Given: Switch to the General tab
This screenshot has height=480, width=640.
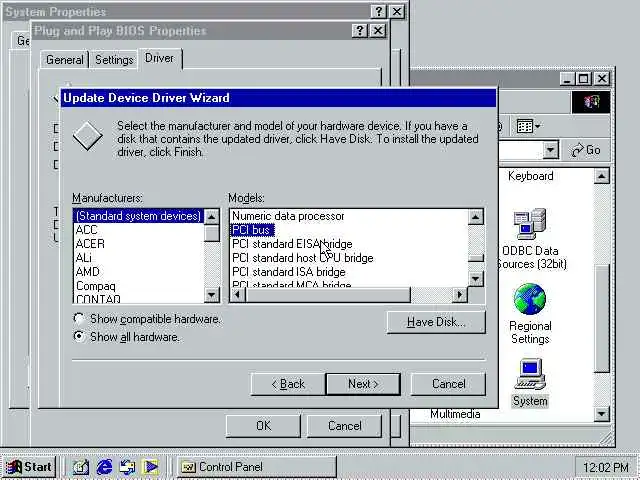Looking at the screenshot, I should 64,60.
